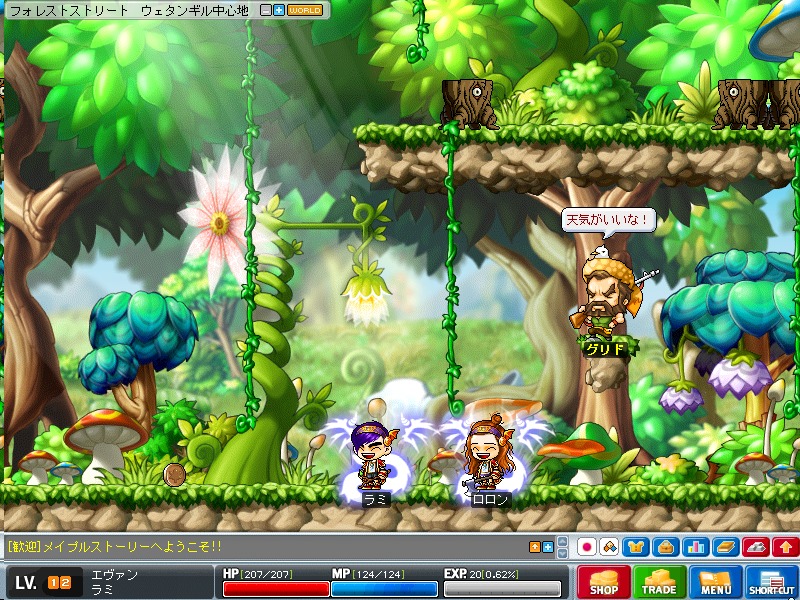Click the EXP bar showing 0.62%
Screen dimensions: 800x600
[x=502, y=589]
